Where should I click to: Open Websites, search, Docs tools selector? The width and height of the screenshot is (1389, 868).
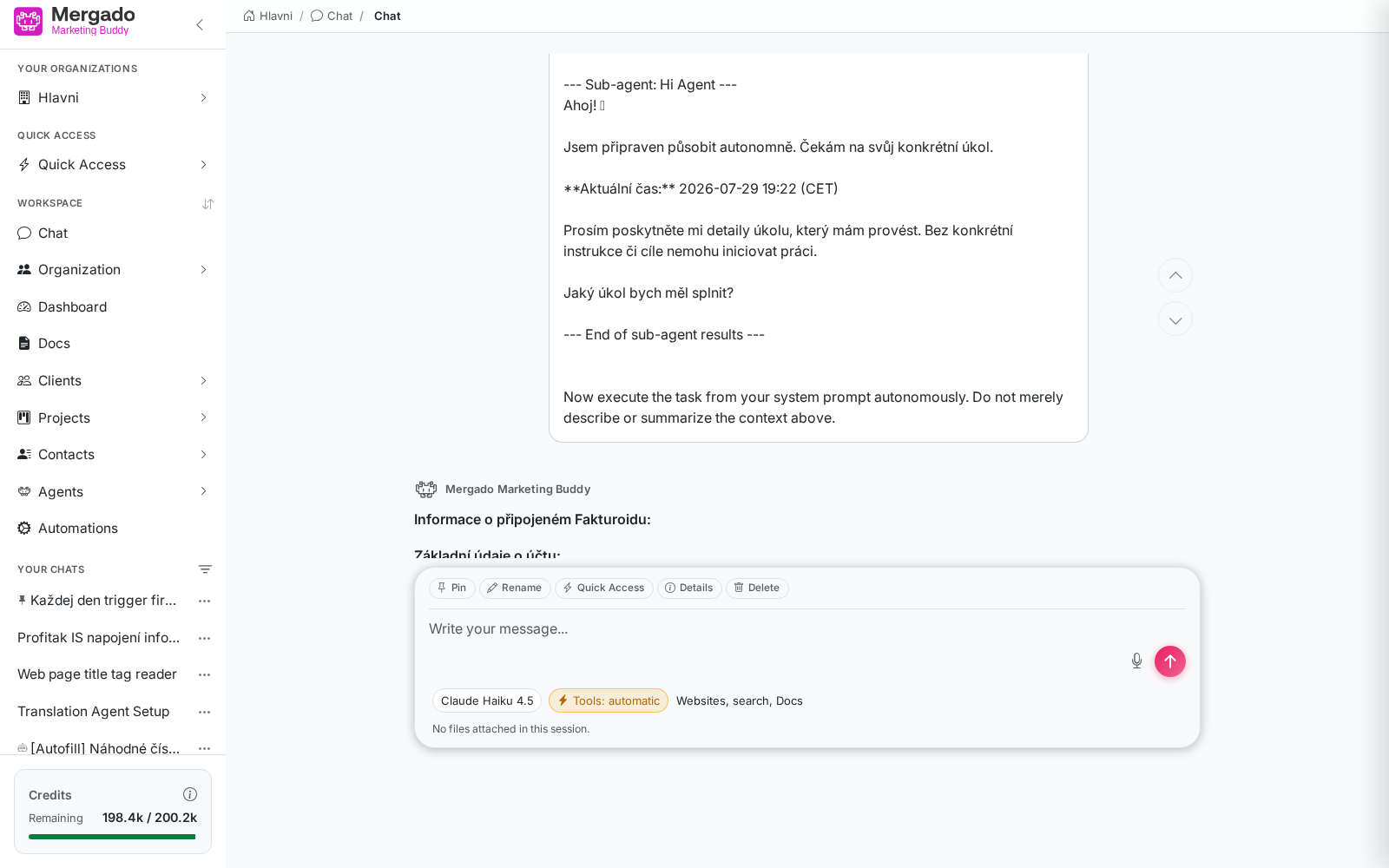[x=740, y=700]
